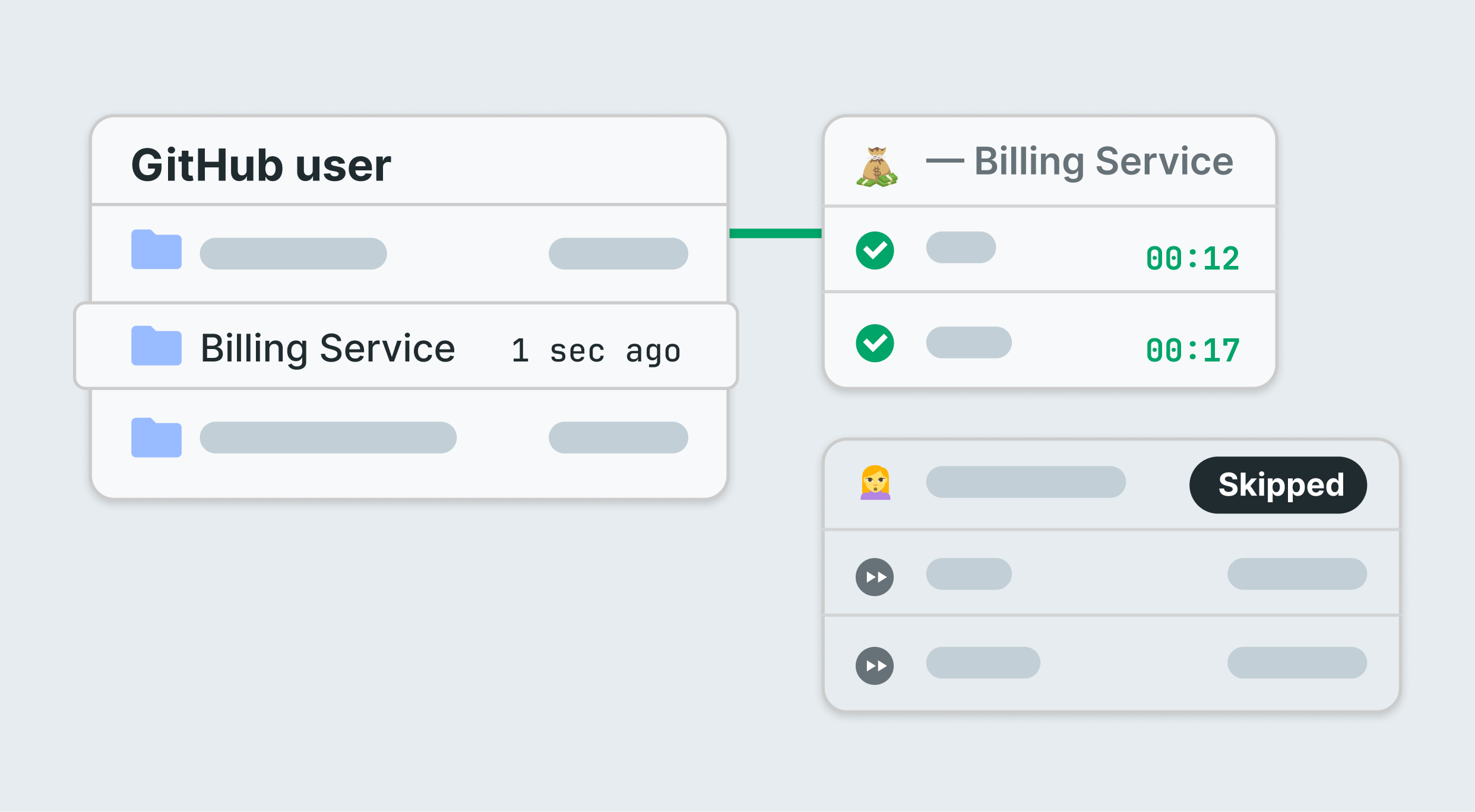This screenshot has width=1475, height=812.
Task: Click the placeholder title of skipped pipeline
Action: coord(1025,482)
